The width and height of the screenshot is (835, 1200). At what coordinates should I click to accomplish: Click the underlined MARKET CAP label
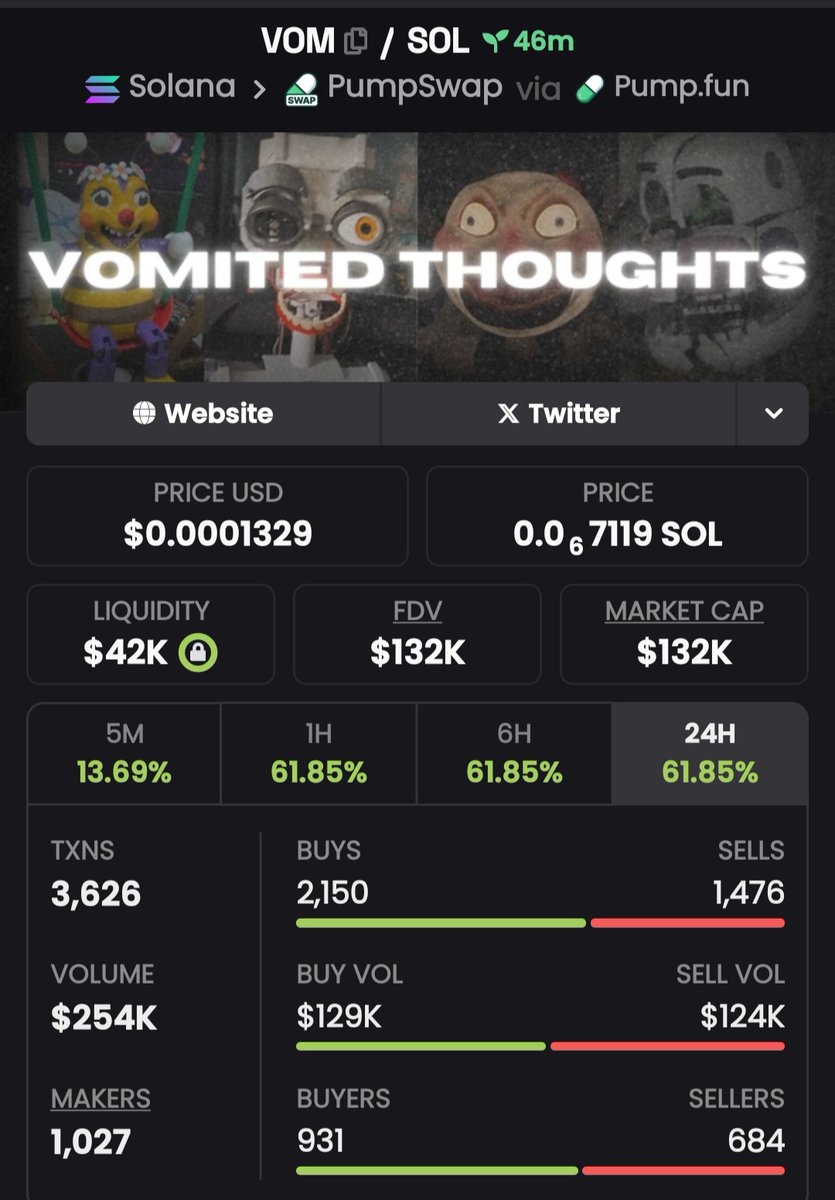tap(684, 611)
